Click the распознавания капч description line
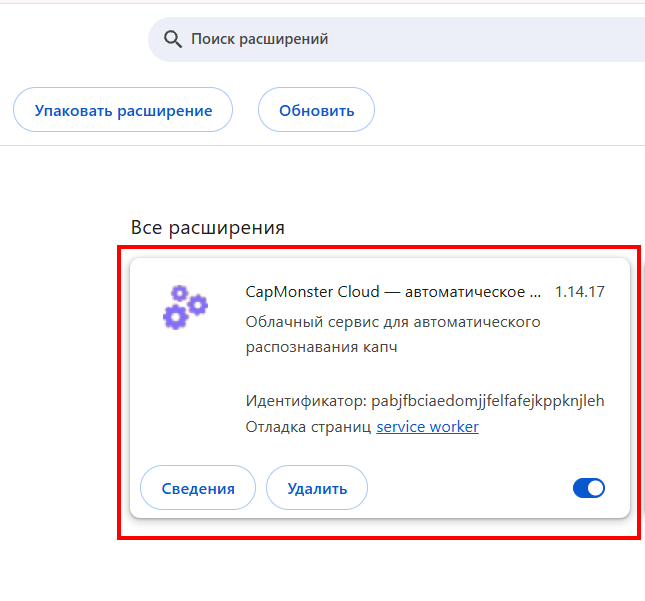Screen dimensions: 645x601 coord(321,347)
